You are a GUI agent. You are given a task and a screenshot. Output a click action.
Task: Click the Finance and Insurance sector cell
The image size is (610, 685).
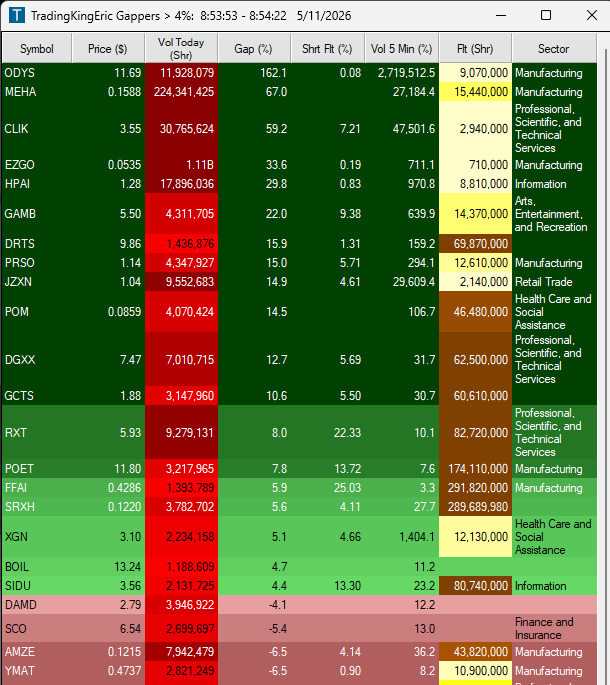[554, 628]
